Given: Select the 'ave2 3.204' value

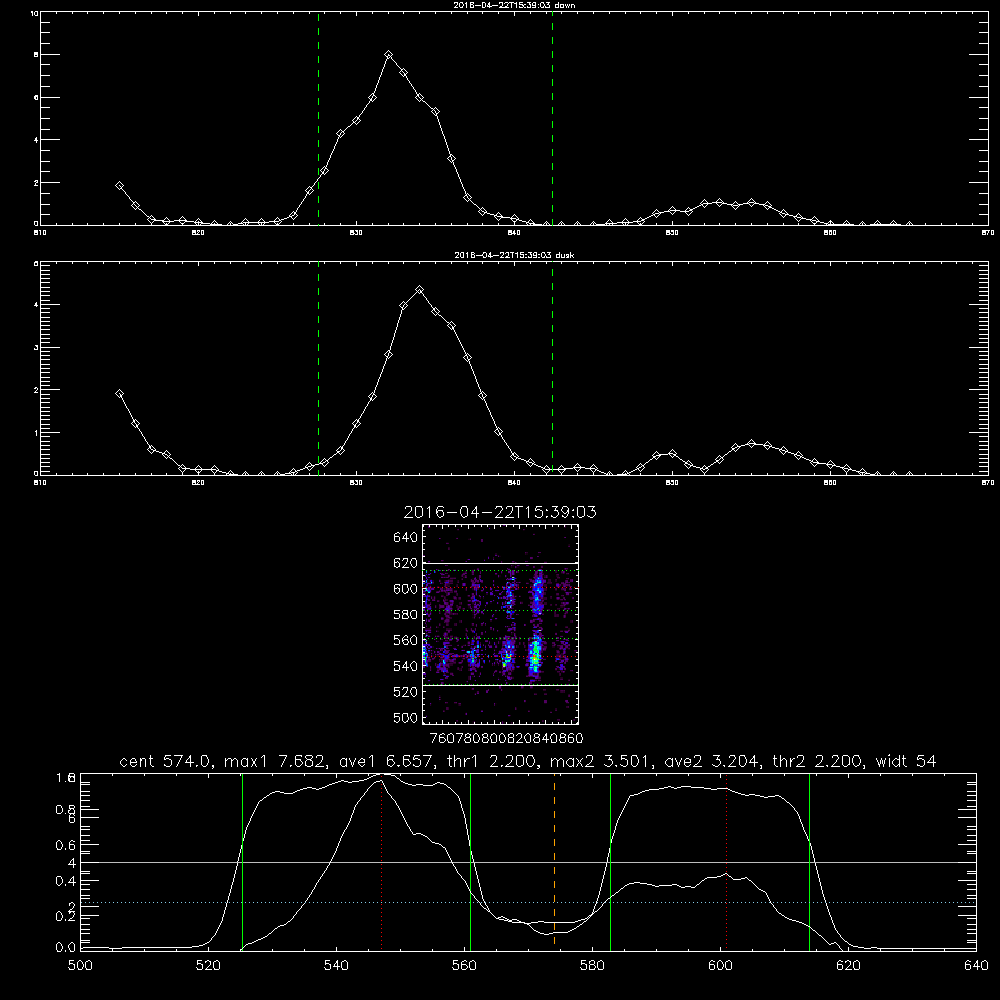Looking at the screenshot, I should 712,761.
